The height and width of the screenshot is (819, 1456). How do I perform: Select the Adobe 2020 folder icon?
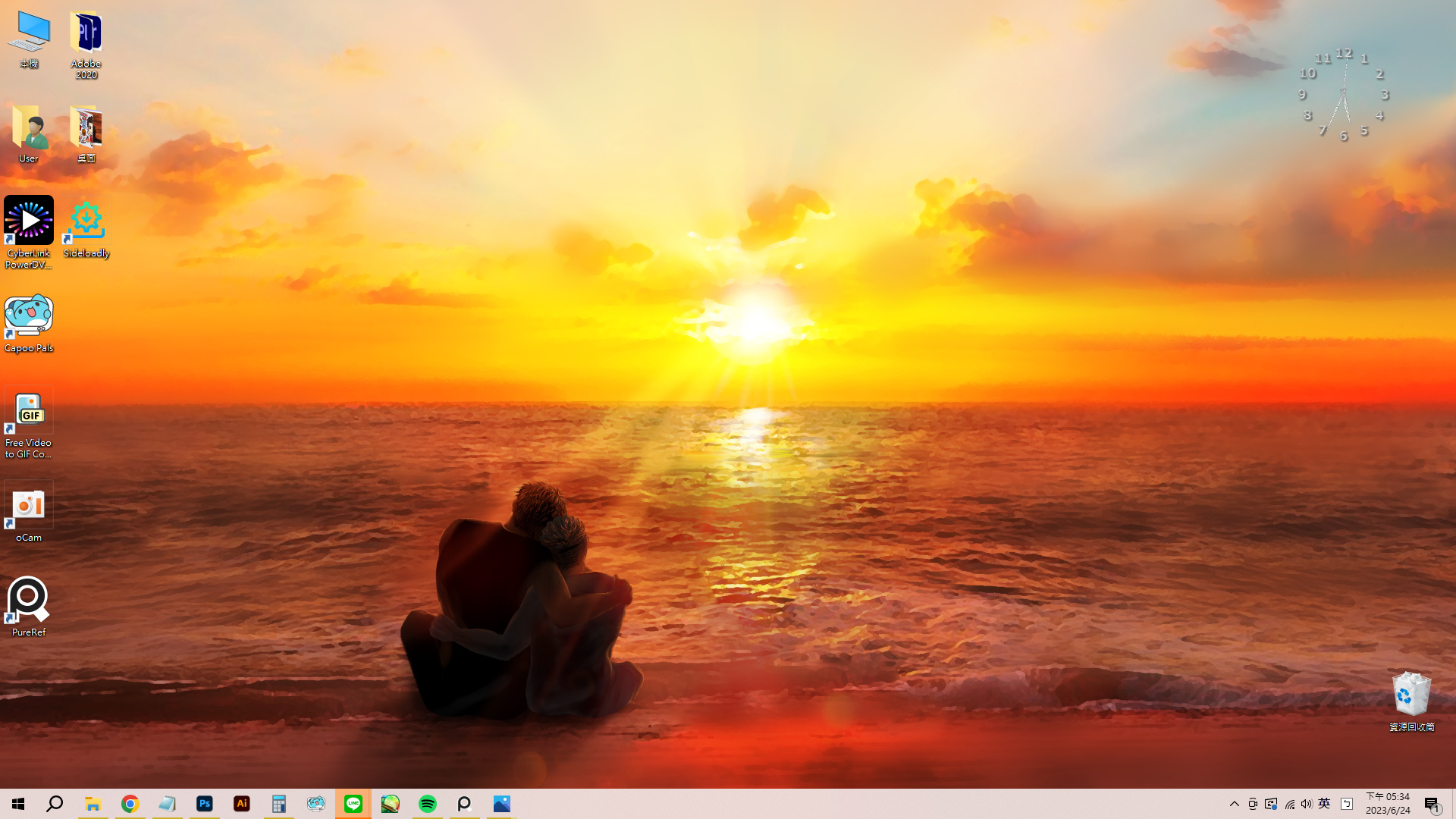86,45
